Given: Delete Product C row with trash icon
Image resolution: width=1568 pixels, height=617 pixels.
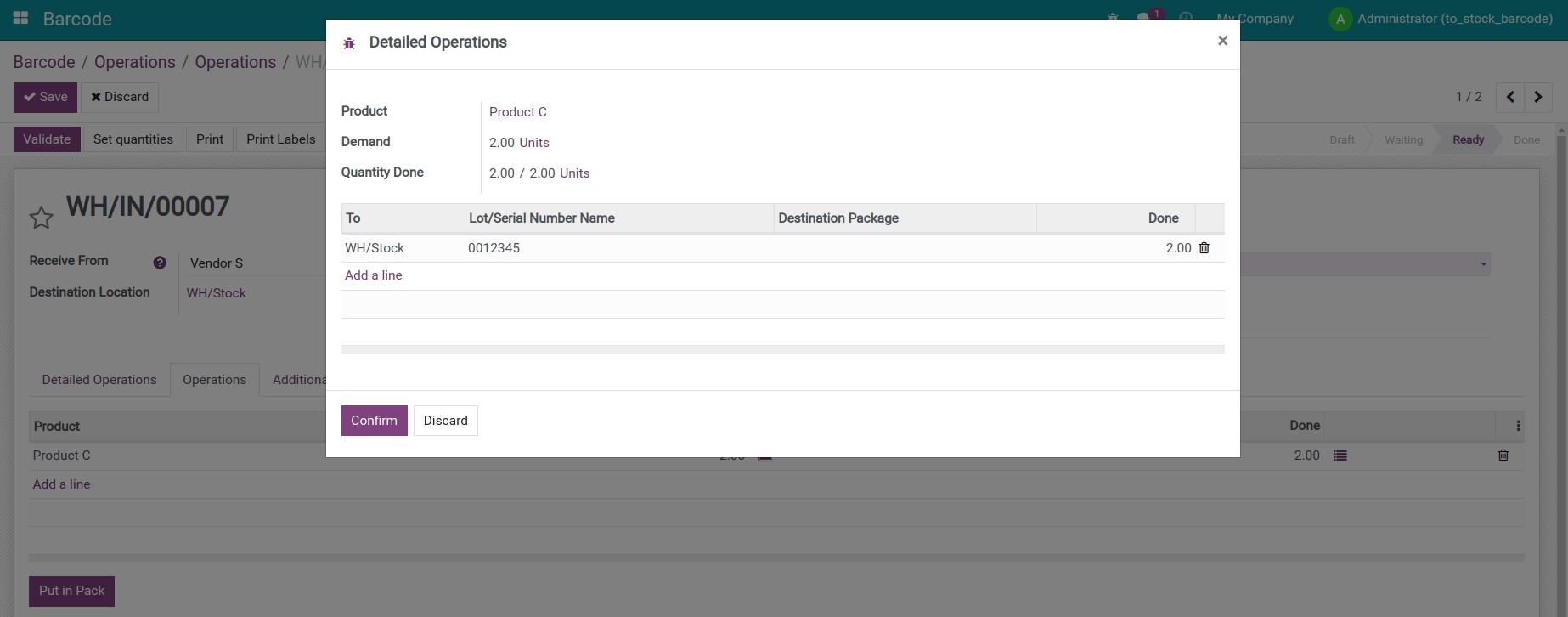Looking at the screenshot, I should coord(1503,456).
